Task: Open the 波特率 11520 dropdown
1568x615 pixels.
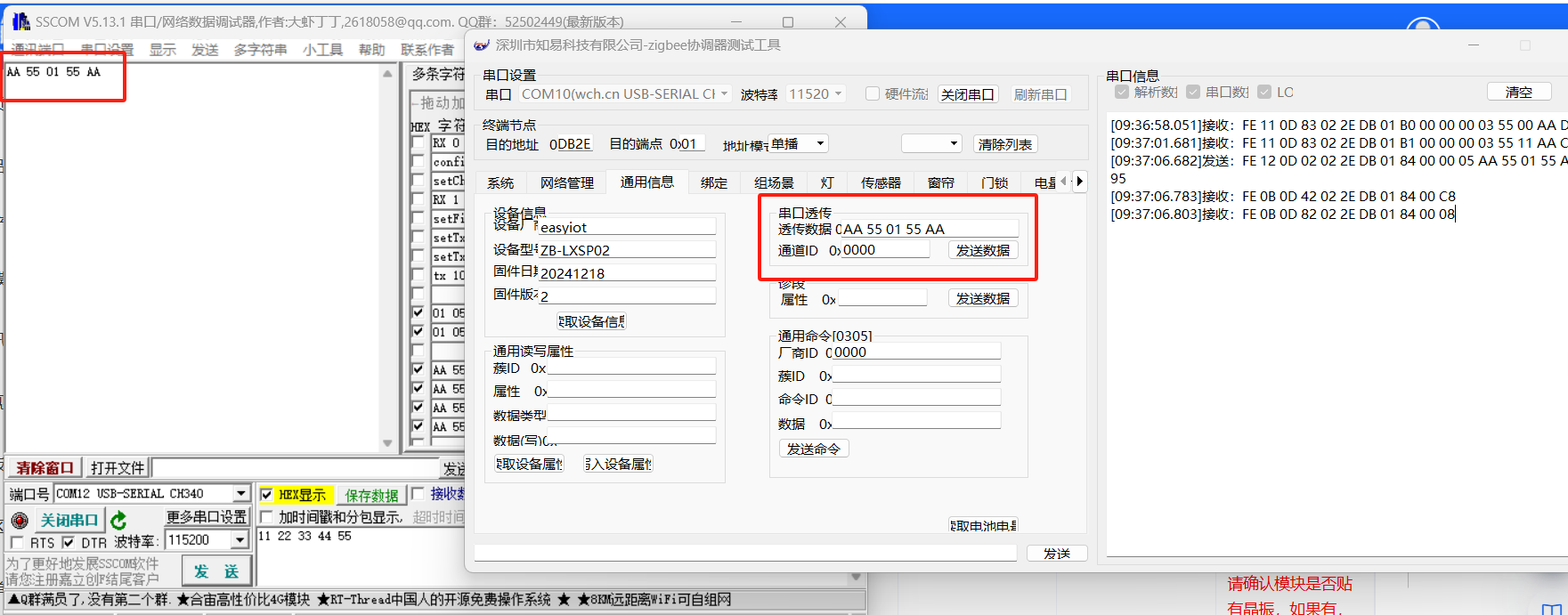Action: coord(839,93)
